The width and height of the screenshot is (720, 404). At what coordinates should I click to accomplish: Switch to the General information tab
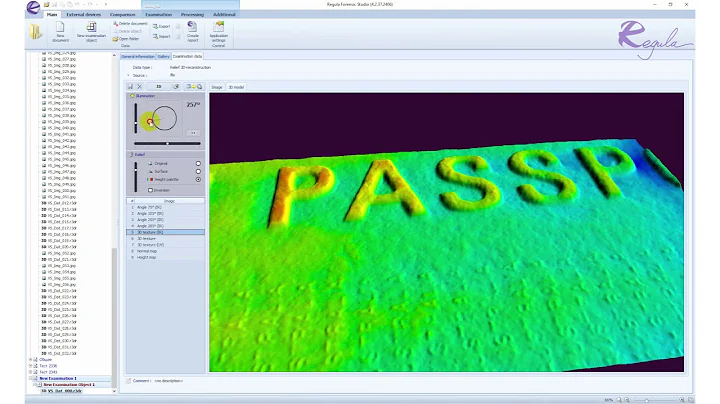tap(138, 56)
